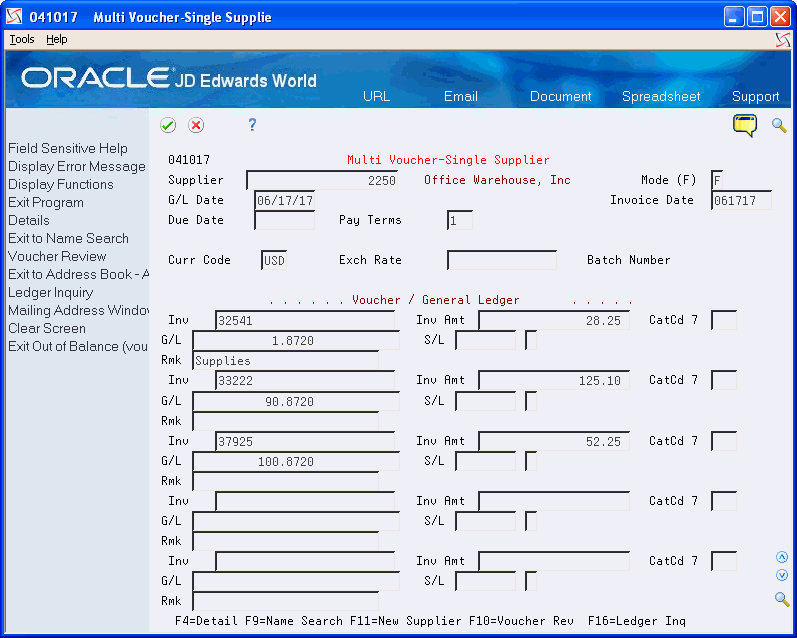Click the Rmk field containing Supplies

[x=285, y=360]
